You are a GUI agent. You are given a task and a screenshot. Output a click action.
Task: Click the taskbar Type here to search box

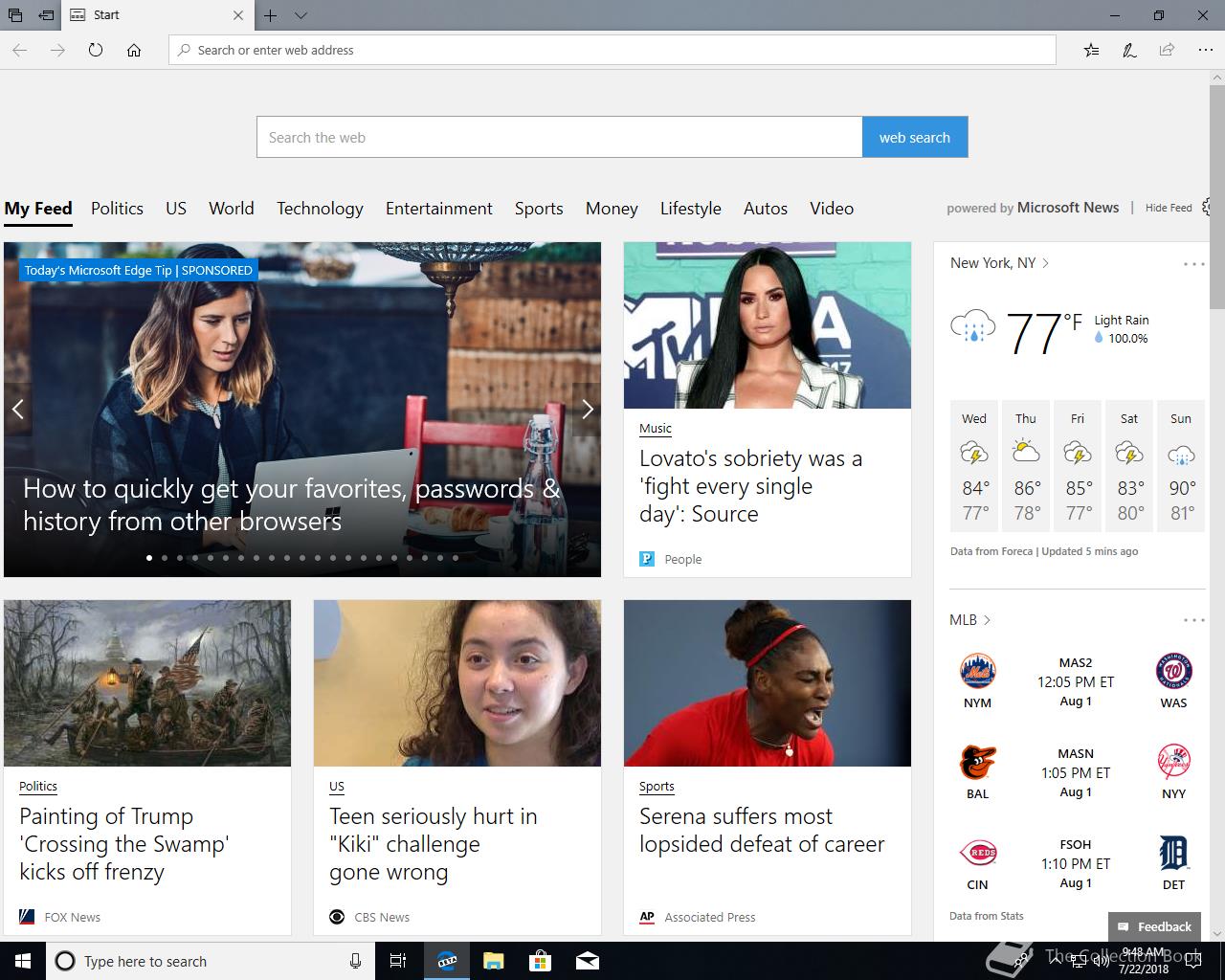click(210, 961)
